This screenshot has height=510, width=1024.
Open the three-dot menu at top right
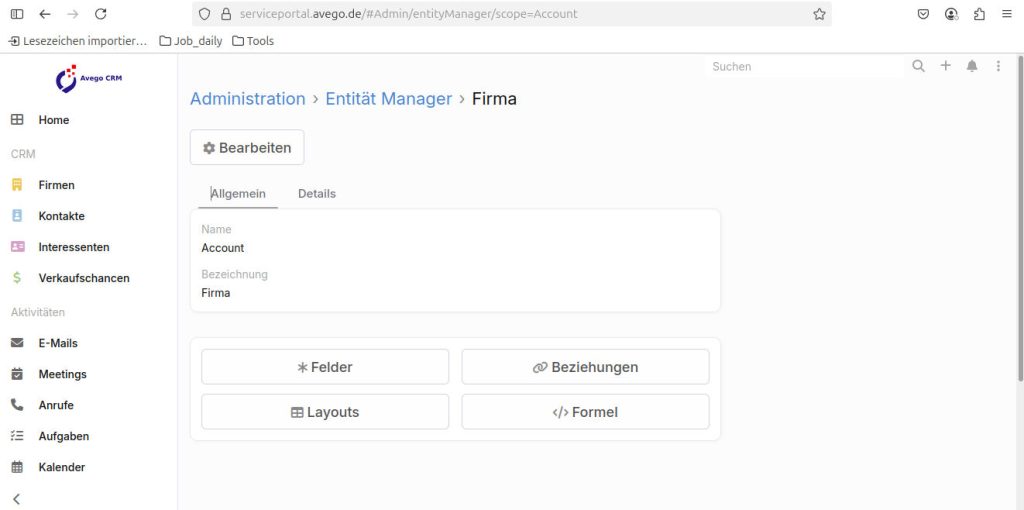coord(998,66)
